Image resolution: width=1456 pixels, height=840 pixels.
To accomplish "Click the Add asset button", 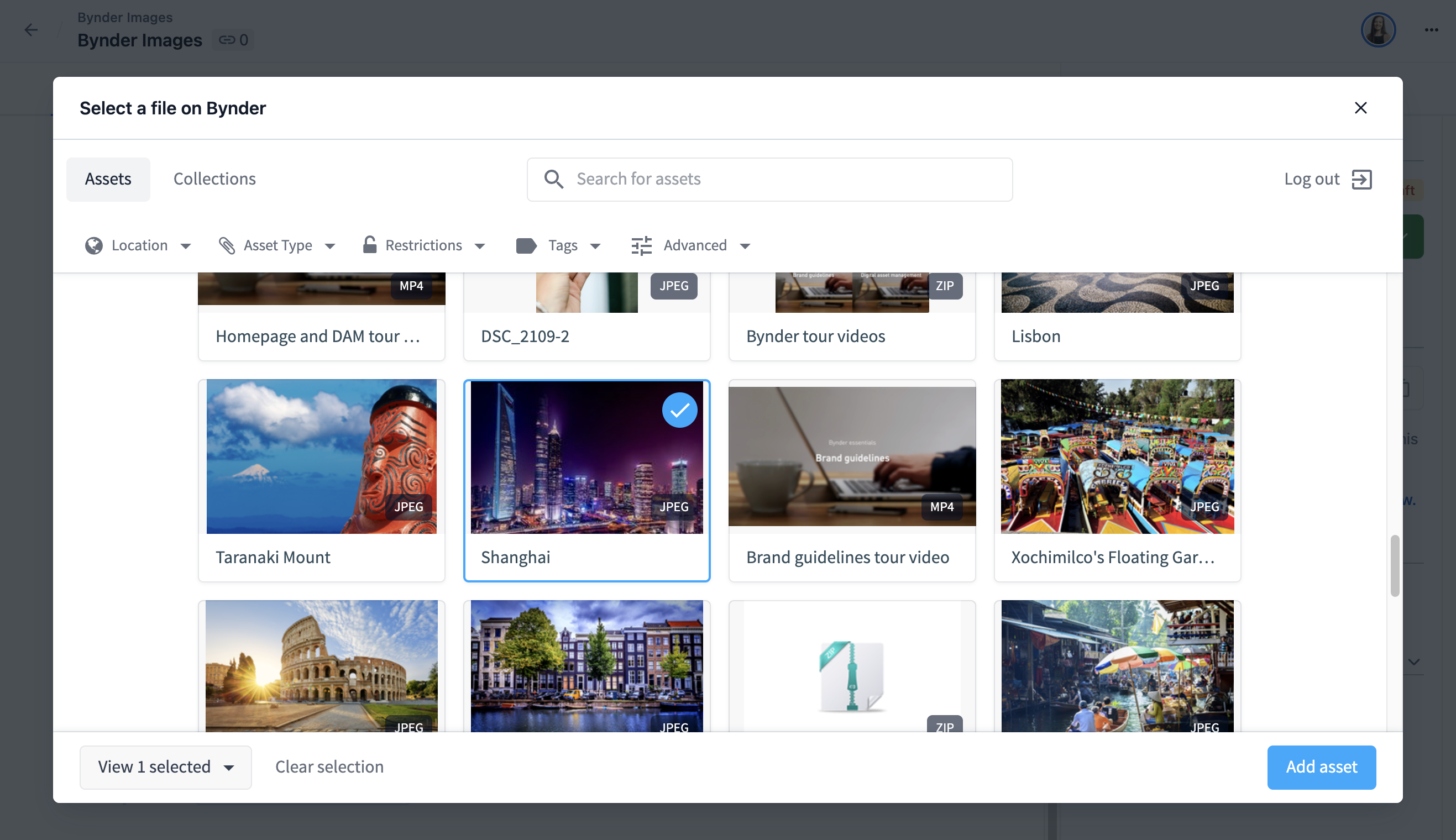I will pos(1321,767).
